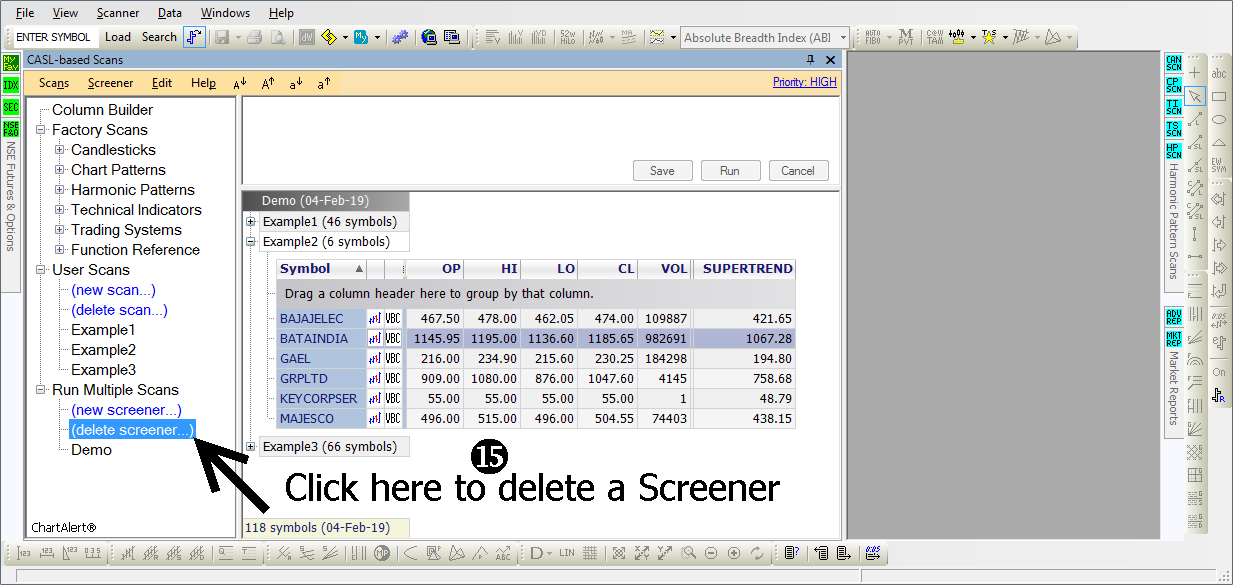Open the IDX index list icon

pyautogui.click(x=10, y=85)
